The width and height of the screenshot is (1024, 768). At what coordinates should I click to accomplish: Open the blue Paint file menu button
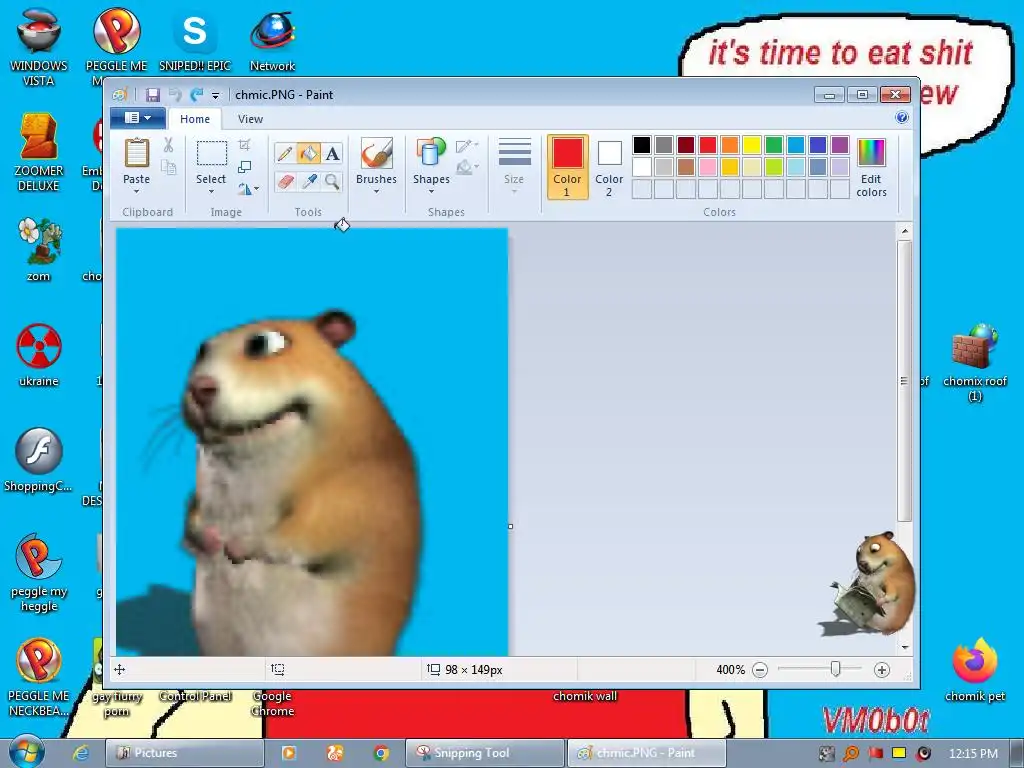(x=137, y=118)
